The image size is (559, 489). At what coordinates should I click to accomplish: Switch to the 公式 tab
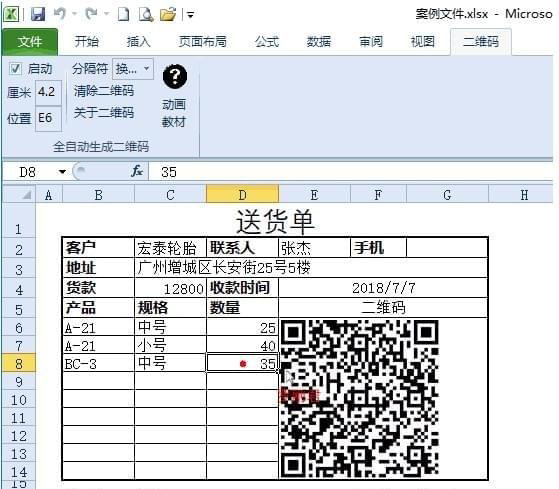pos(267,42)
